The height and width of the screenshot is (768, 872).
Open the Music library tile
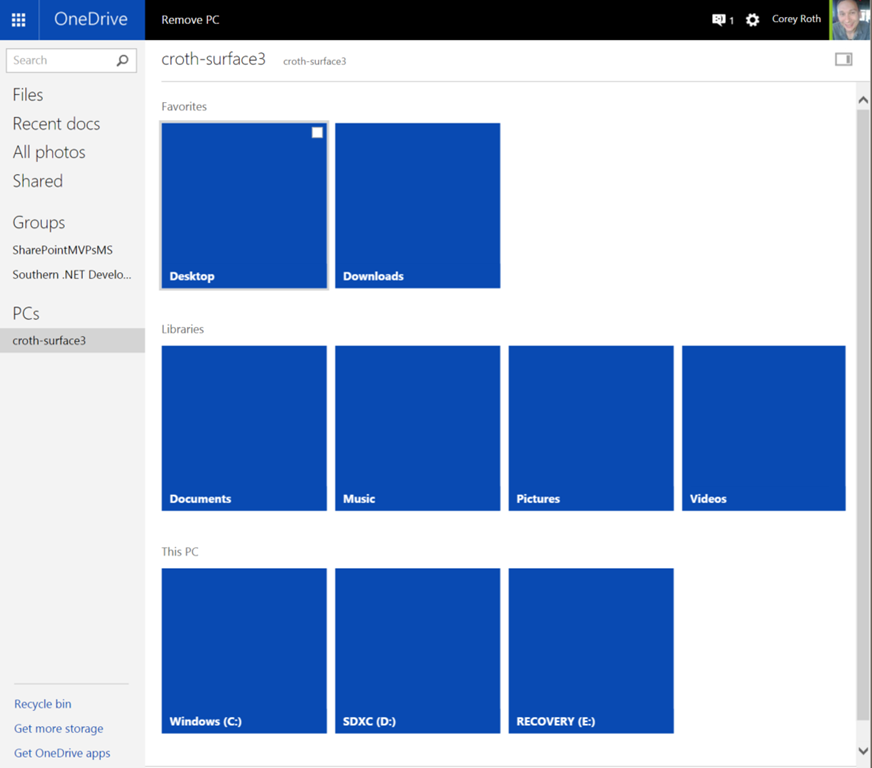[x=418, y=428]
